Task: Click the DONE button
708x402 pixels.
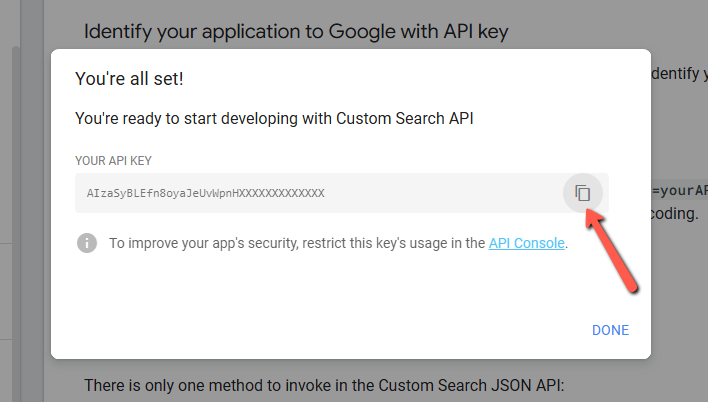Action: click(610, 330)
